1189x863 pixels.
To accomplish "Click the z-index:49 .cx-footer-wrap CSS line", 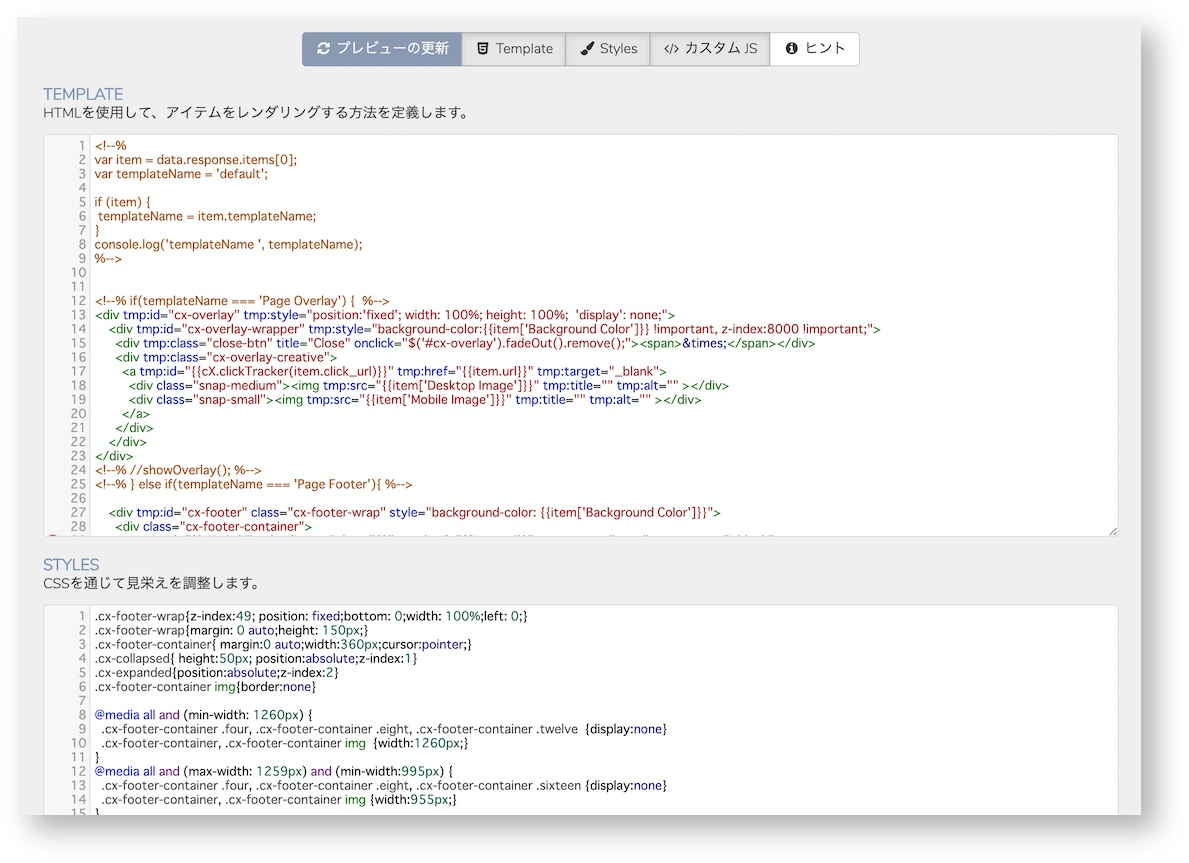I will click(311, 617).
